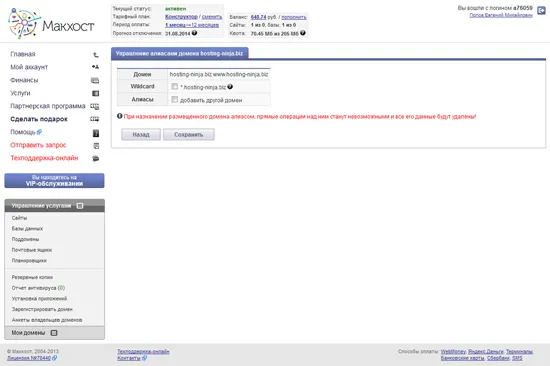Open Мой аккаунт in the left menu
550x366 pixels.
click(29, 67)
